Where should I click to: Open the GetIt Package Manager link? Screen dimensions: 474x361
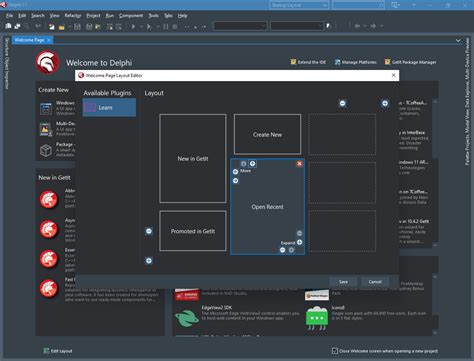coord(411,62)
